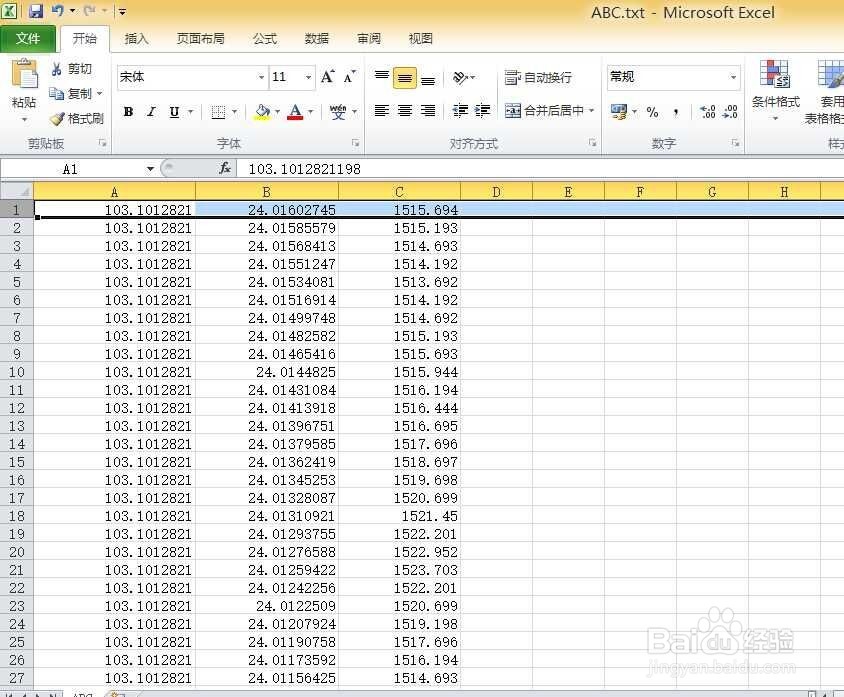Switch to the Insert (插入) tab

tap(136, 39)
